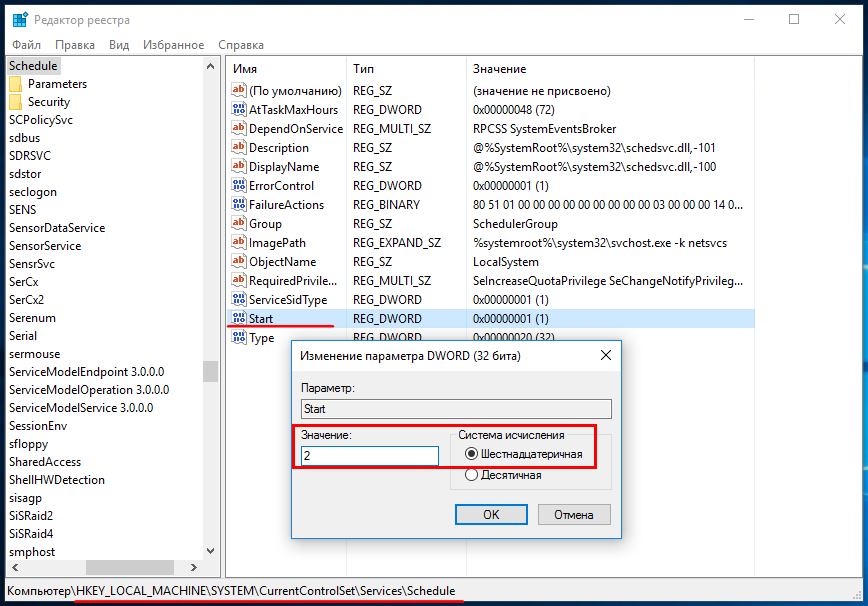Open the Правка menu
The height and width of the screenshot is (606, 868).
(75, 45)
